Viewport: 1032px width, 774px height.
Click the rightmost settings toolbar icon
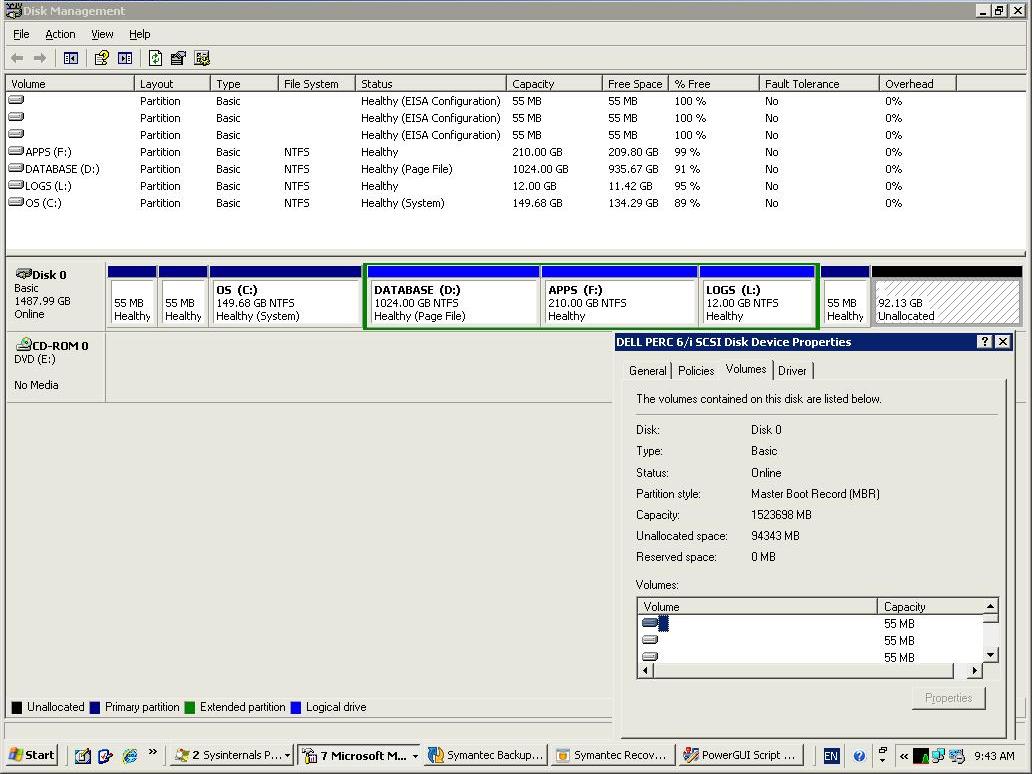pos(203,57)
